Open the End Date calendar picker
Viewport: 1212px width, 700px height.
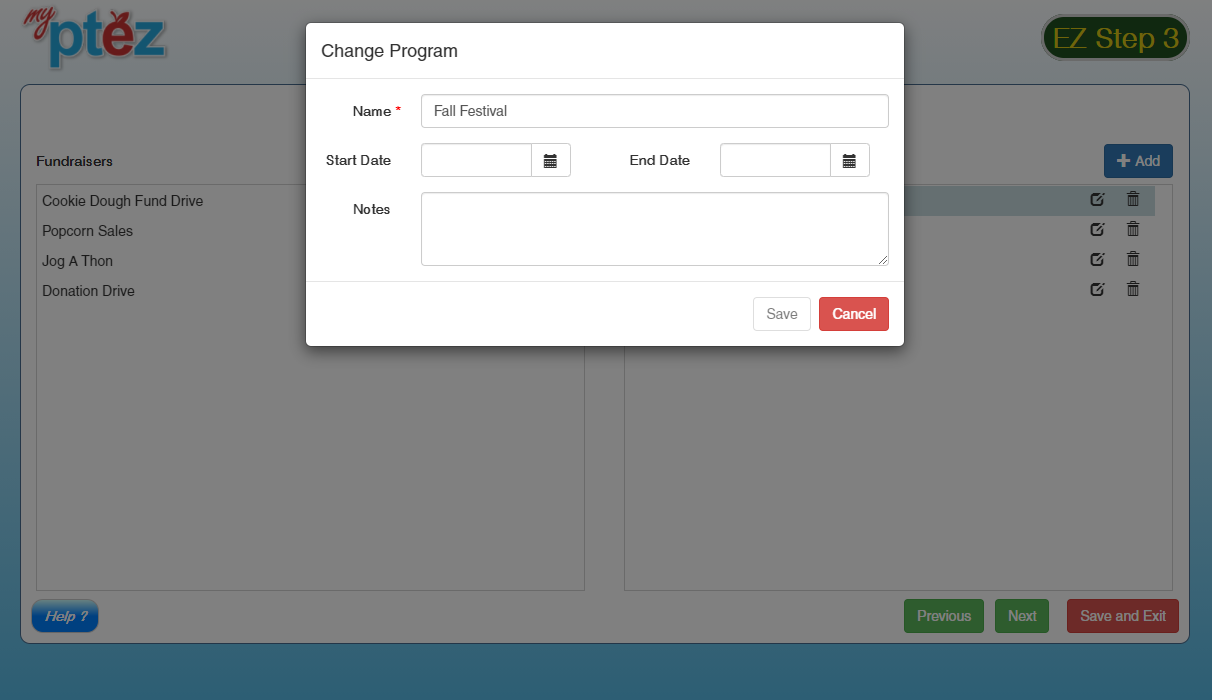pyautogui.click(x=849, y=160)
